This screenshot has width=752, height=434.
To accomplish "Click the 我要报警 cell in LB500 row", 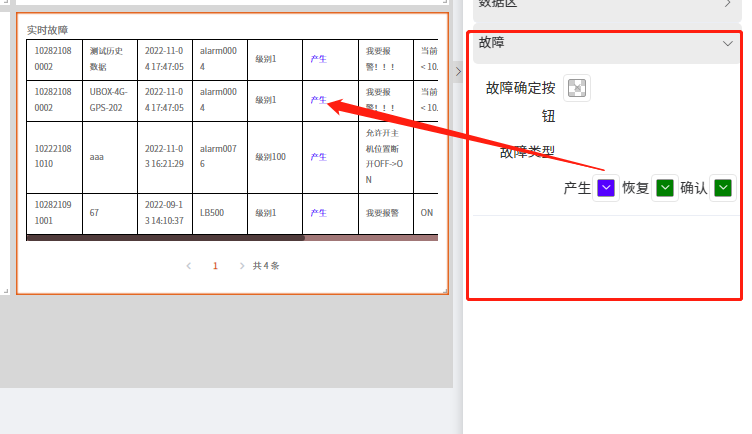I will click(x=386, y=213).
